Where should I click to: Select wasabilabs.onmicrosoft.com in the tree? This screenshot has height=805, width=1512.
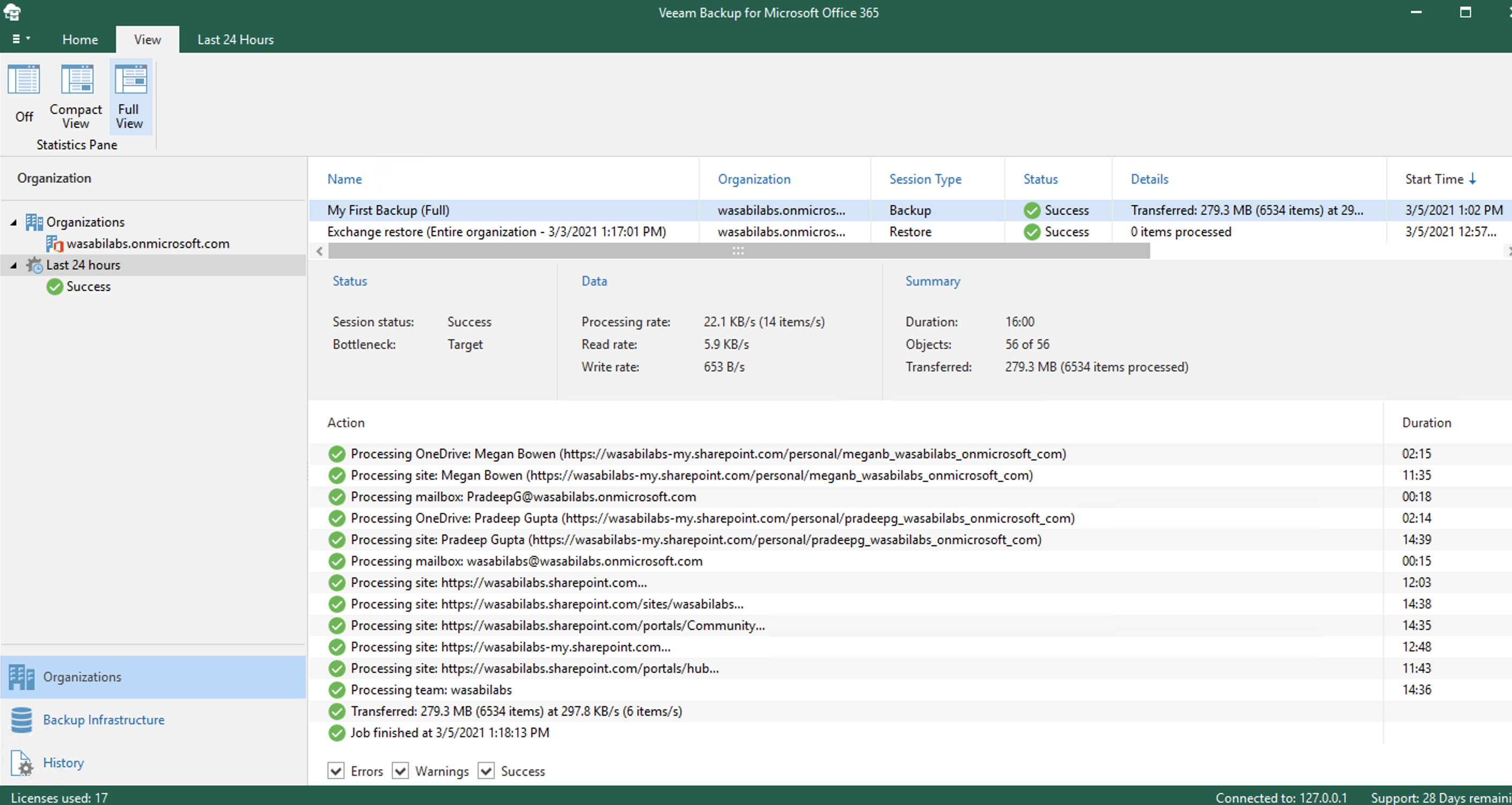[x=148, y=243]
